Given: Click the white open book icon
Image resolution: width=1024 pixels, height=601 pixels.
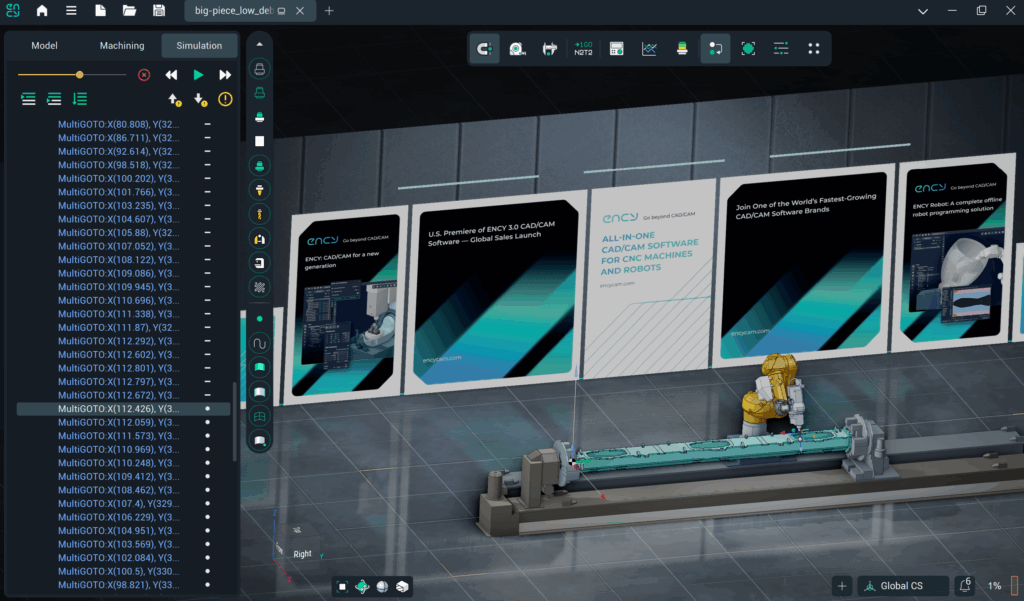Looking at the screenshot, I should click(x=259, y=392).
